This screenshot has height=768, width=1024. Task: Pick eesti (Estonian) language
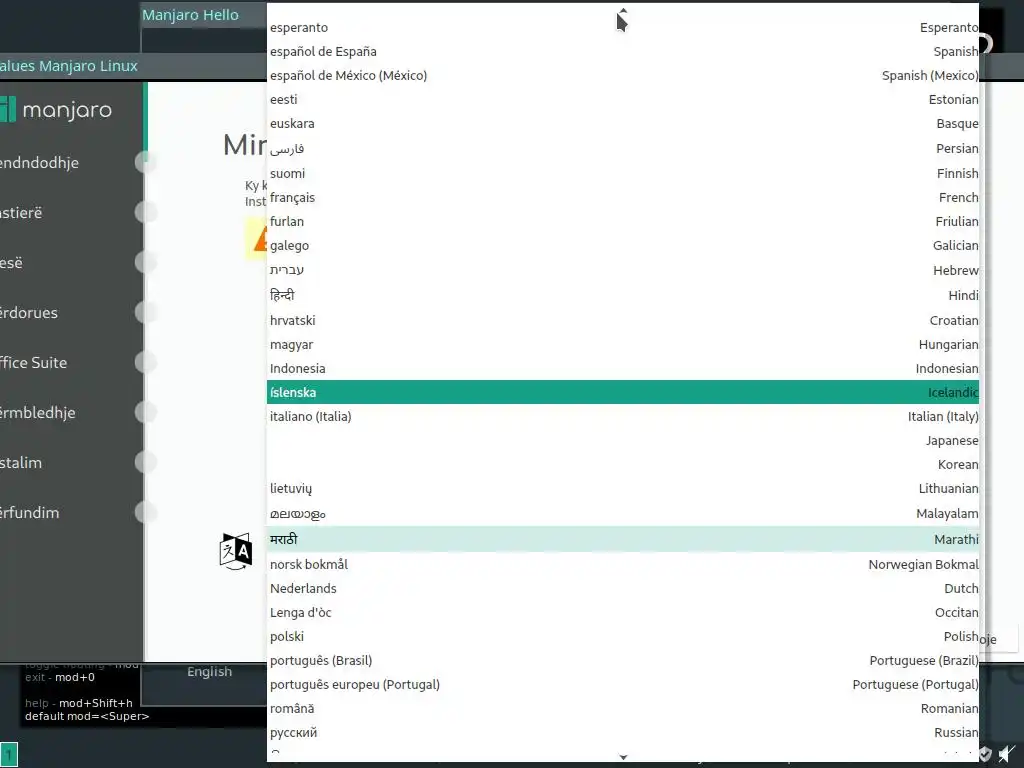(x=623, y=100)
